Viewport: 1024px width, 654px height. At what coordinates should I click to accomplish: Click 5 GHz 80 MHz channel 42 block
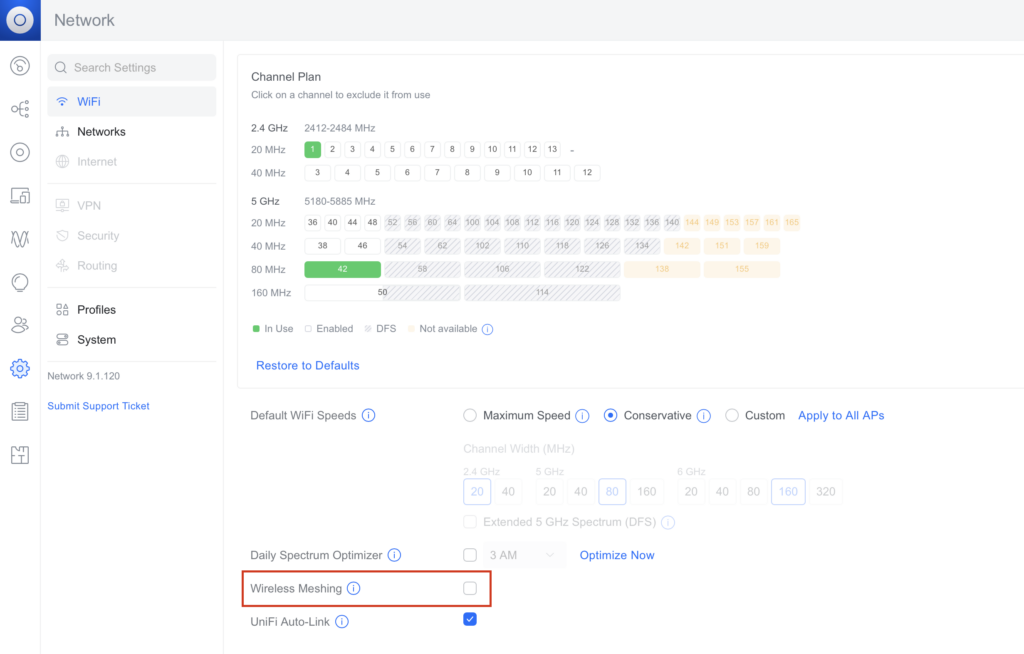point(342,269)
